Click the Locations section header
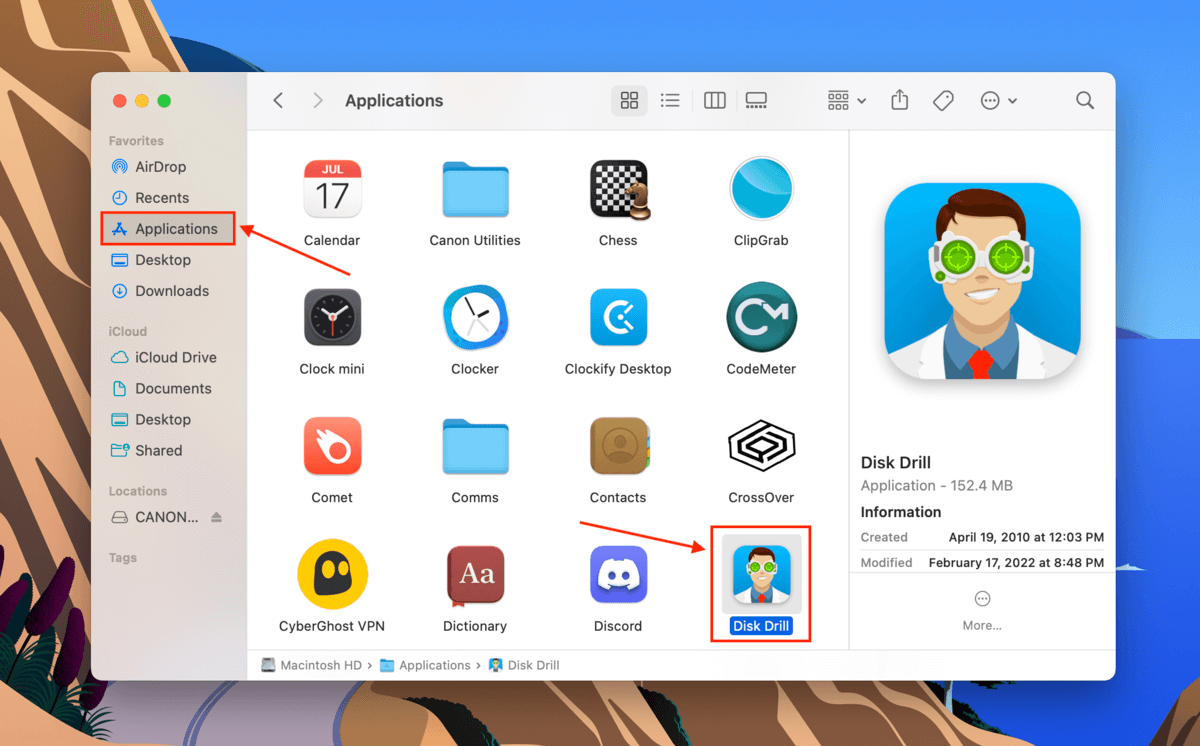 tap(138, 491)
